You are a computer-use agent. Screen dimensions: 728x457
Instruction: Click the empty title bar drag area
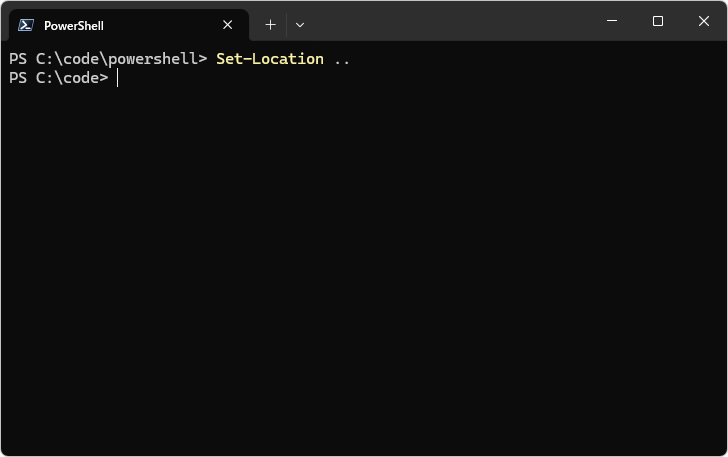coord(450,21)
